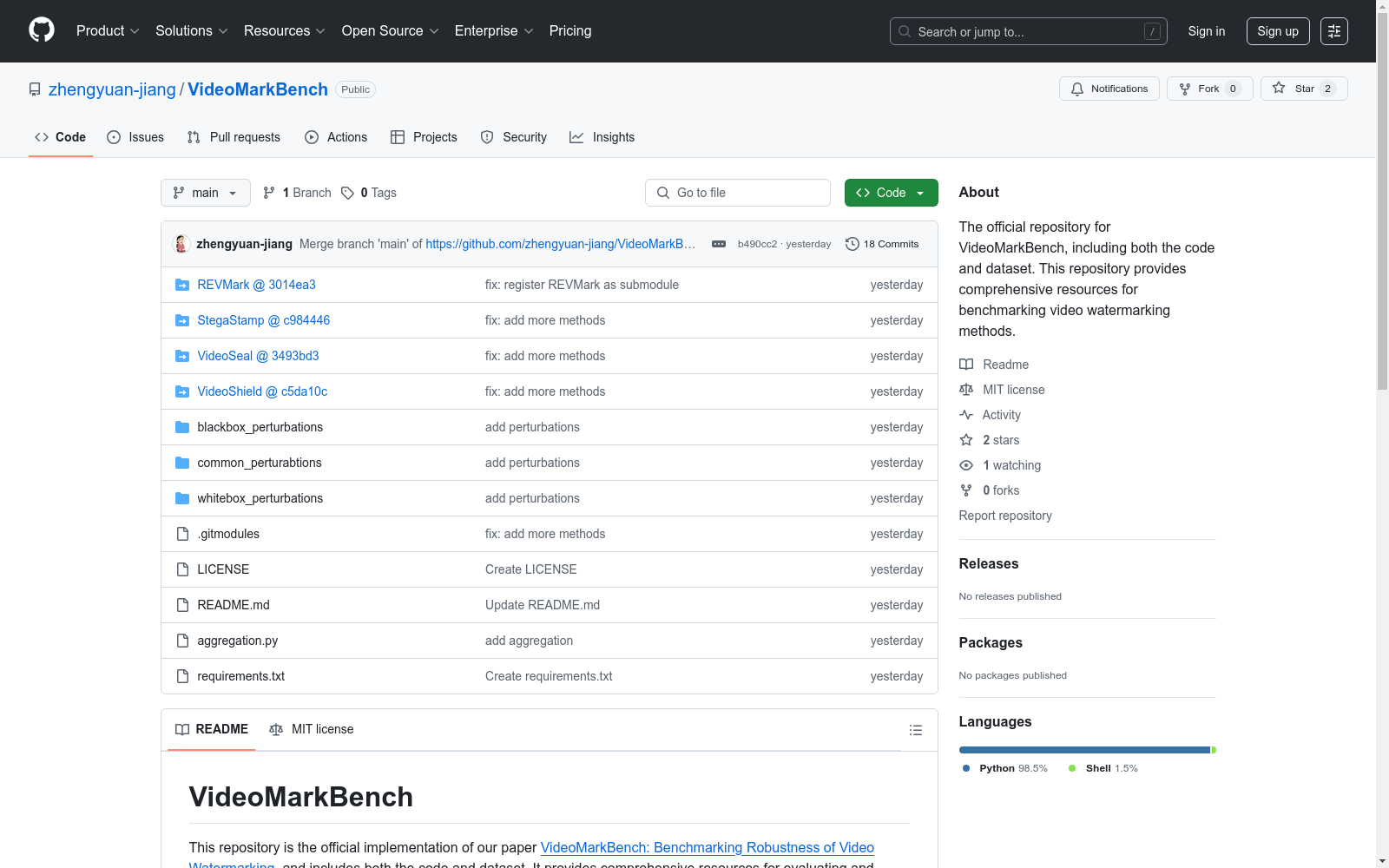Switch to the Insights tab
The height and width of the screenshot is (868, 1389).
click(x=602, y=137)
